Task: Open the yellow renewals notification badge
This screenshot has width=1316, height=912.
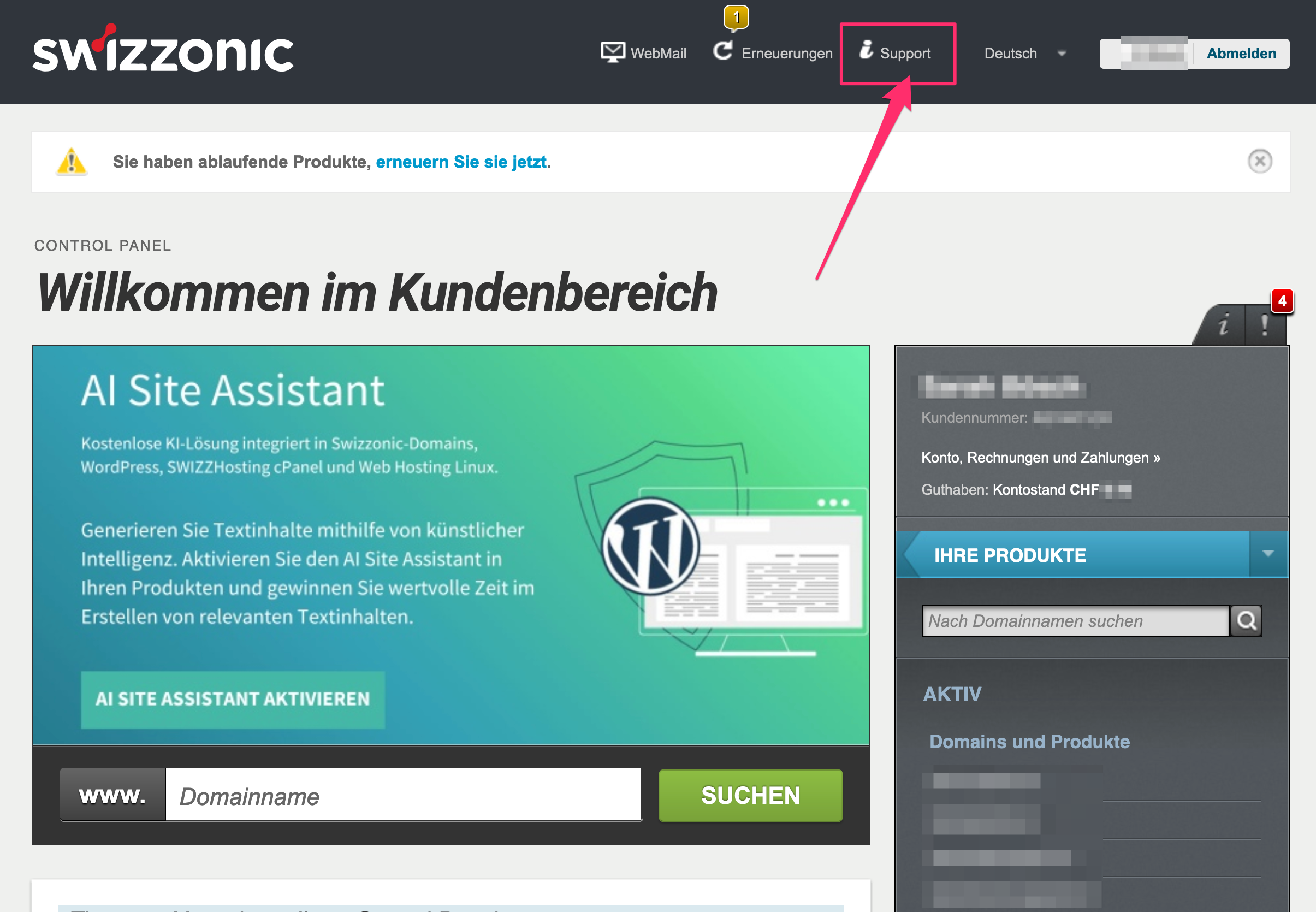Action: point(736,17)
